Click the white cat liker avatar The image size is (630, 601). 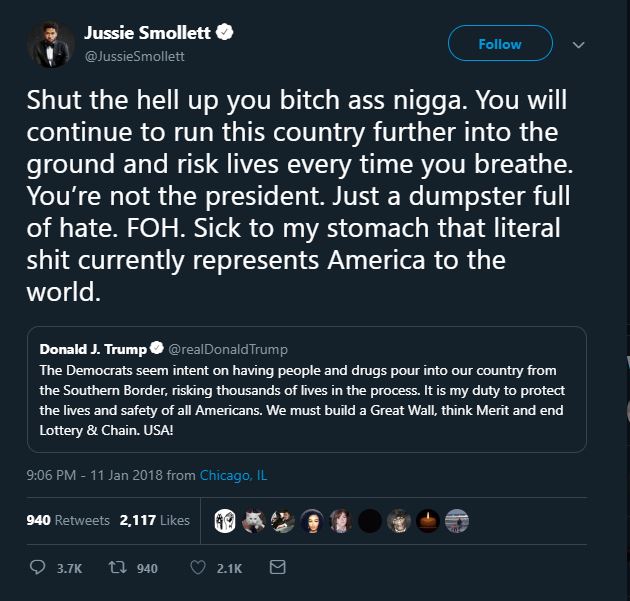(x=254, y=521)
